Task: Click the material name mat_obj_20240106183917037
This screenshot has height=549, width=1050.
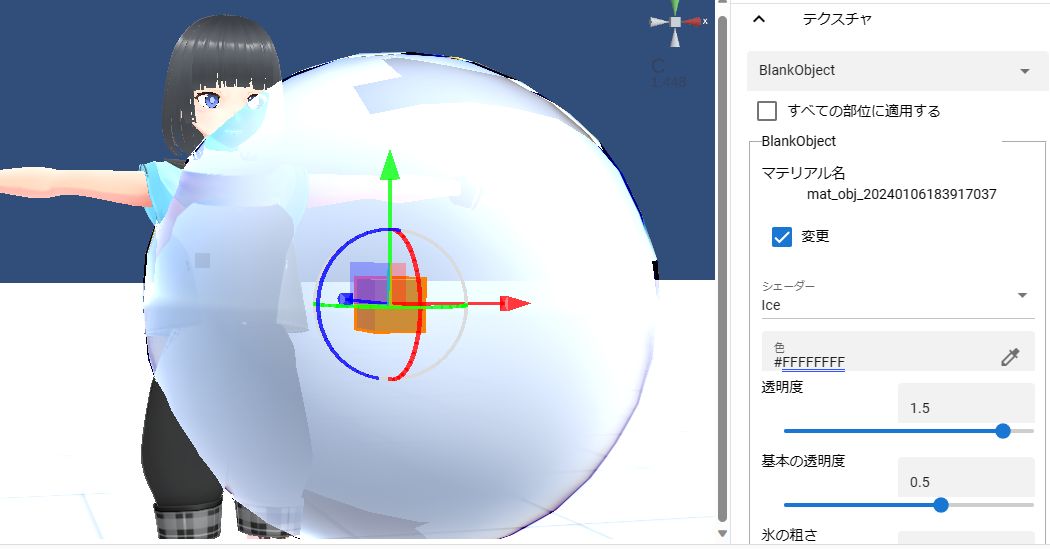Action: coord(901,194)
